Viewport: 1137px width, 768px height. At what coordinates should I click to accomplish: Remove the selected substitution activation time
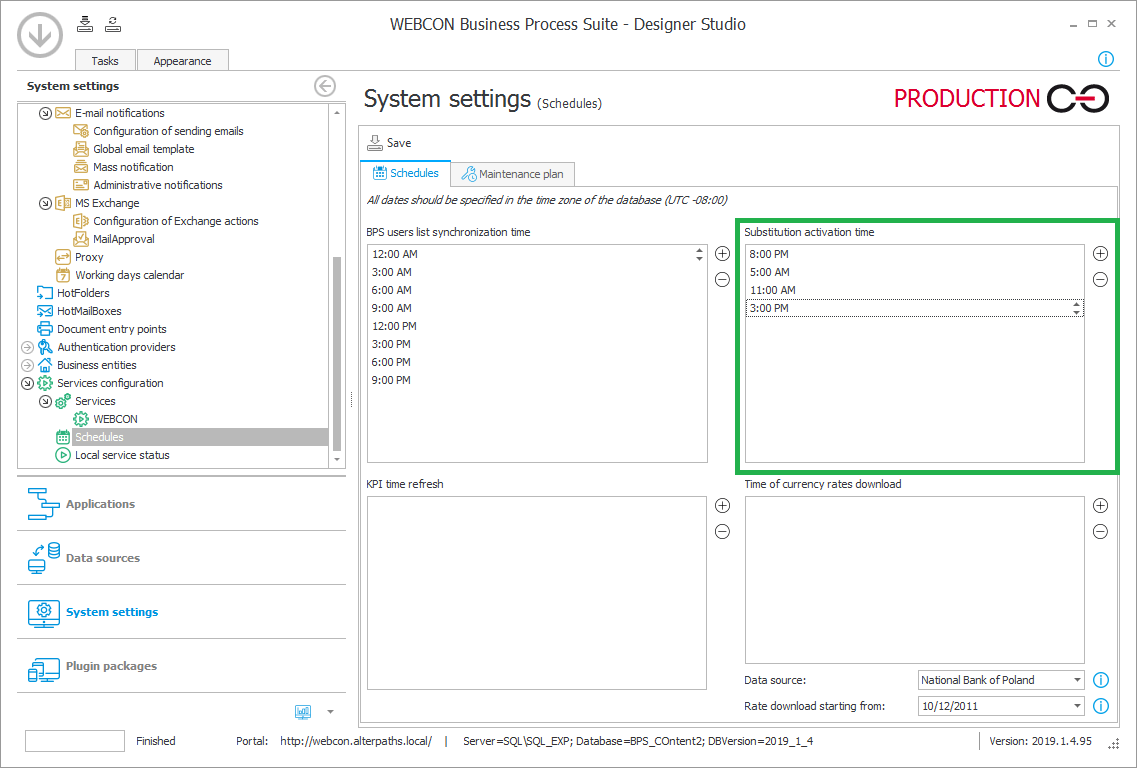pos(1100,279)
